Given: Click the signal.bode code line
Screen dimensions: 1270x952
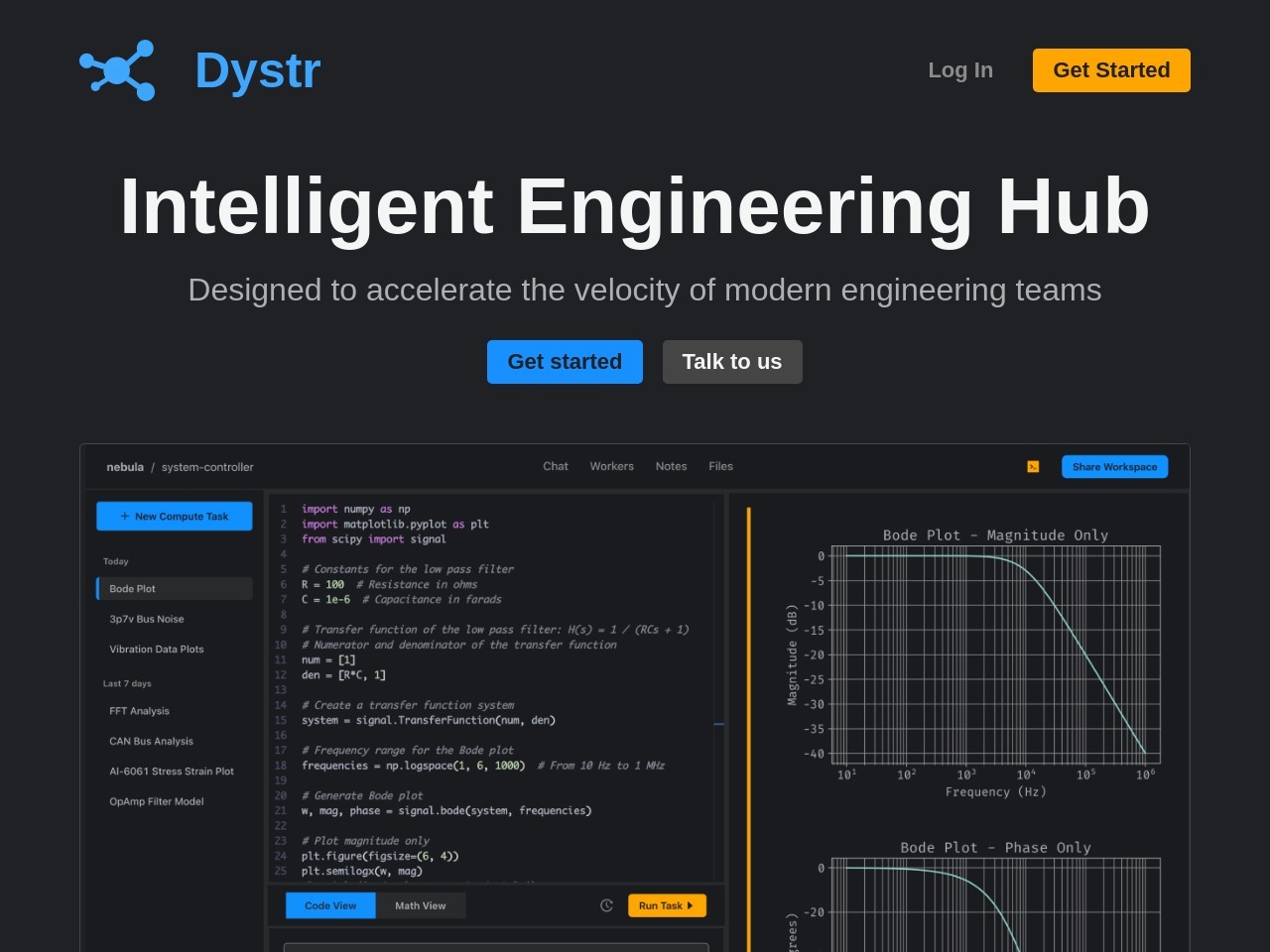Looking at the screenshot, I should pos(446,811).
